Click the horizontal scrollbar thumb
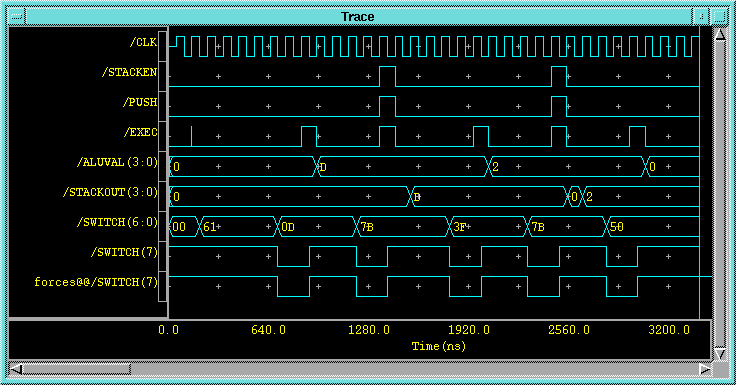The image size is (736, 385). (77, 370)
